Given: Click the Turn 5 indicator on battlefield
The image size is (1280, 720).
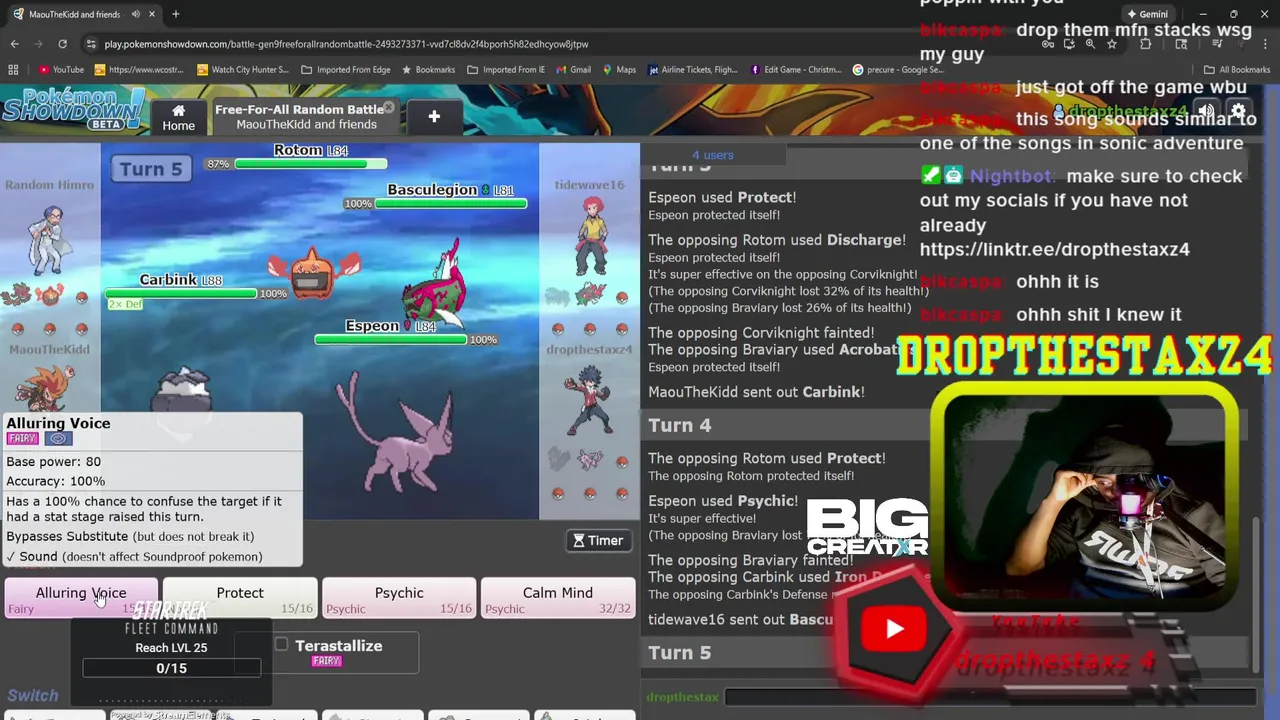Looking at the screenshot, I should 151,169.
